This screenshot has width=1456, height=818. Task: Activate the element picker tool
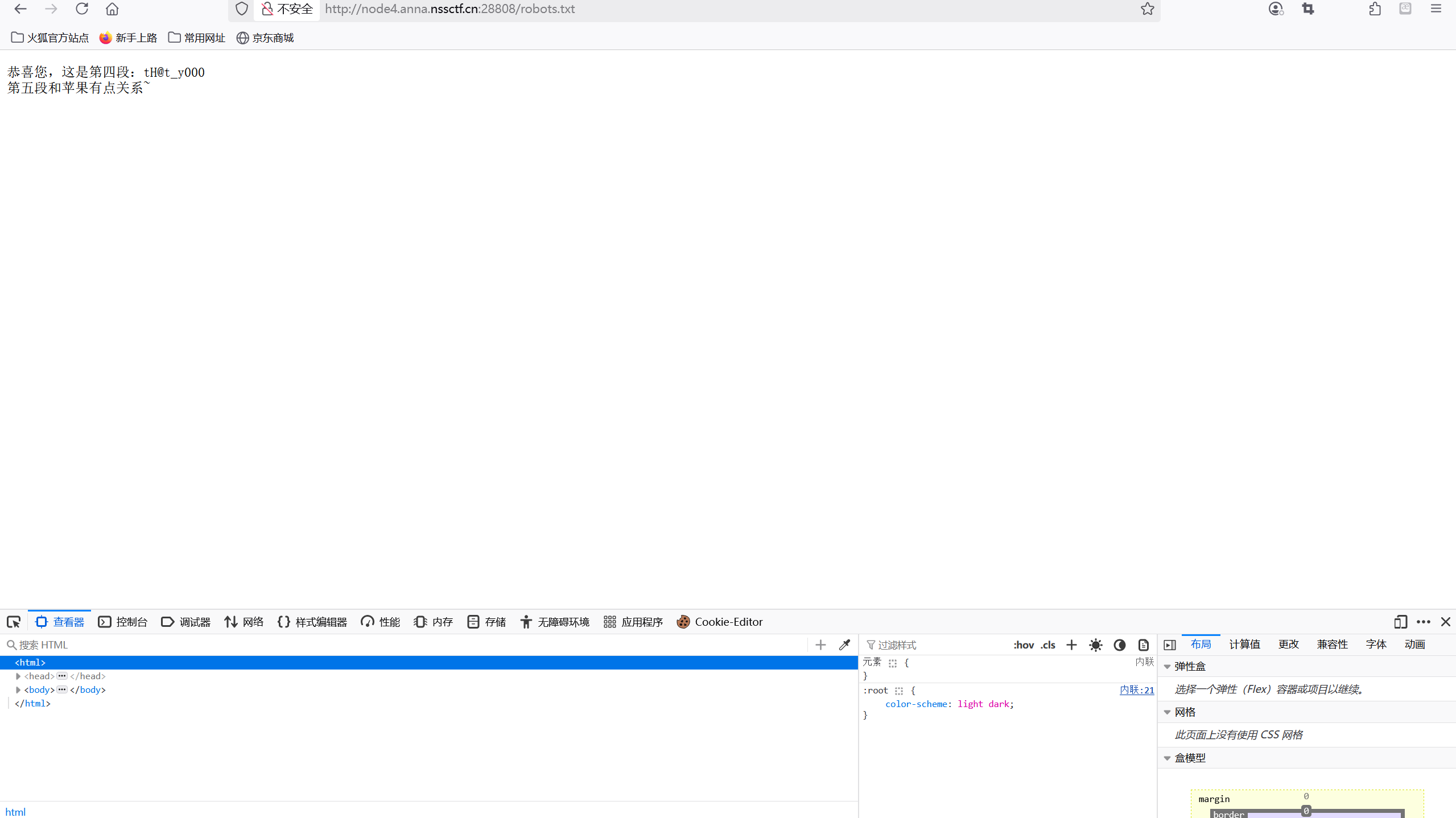[14, 622]
